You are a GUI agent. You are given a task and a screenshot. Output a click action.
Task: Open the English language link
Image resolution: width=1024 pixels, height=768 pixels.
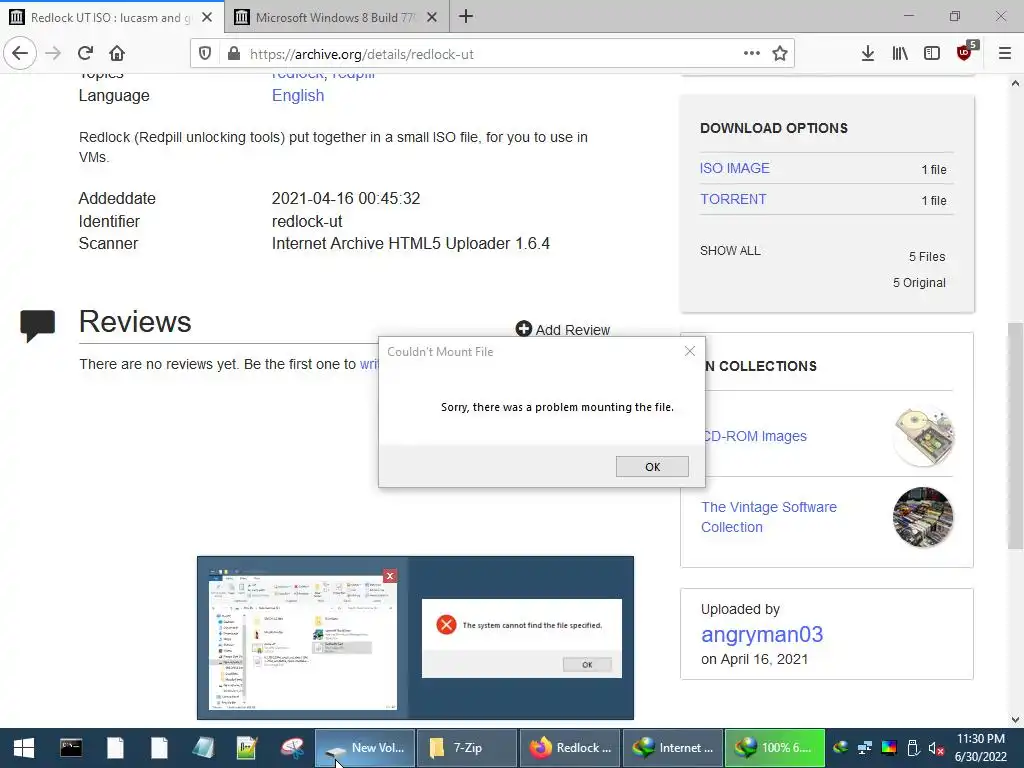(298, 95)
